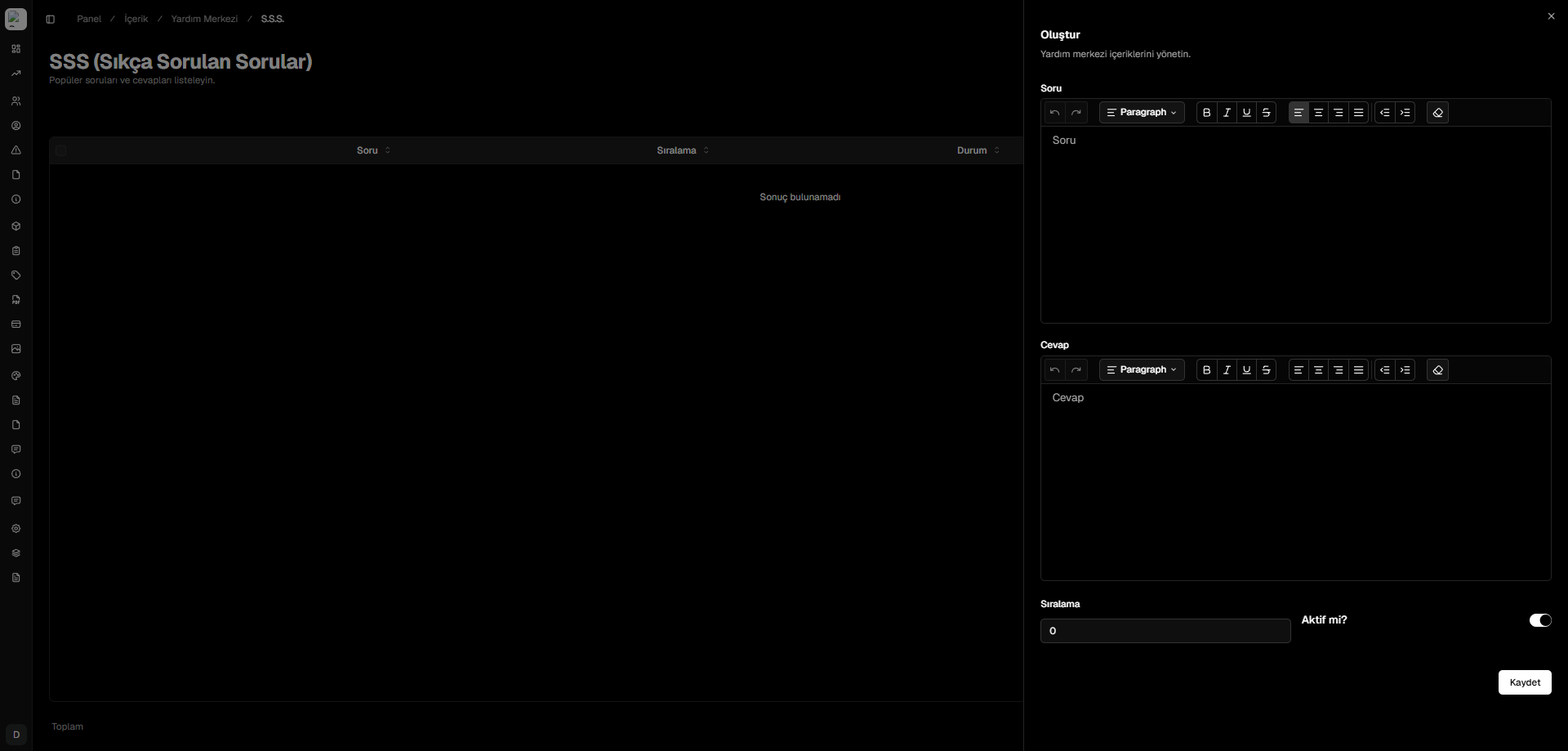Apply strikethrough in the Cevap editor

[x=1267, y=370]
